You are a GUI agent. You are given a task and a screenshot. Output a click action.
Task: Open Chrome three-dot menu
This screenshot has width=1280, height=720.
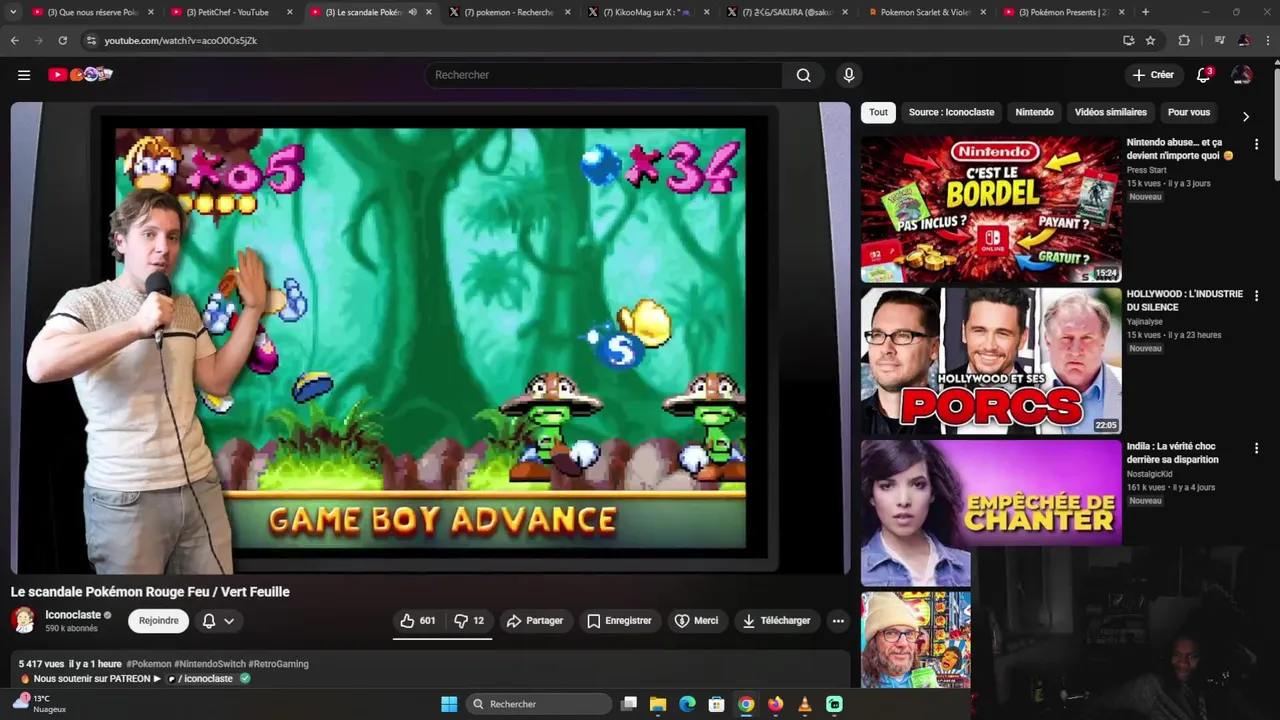click(x=1267, y=40)
